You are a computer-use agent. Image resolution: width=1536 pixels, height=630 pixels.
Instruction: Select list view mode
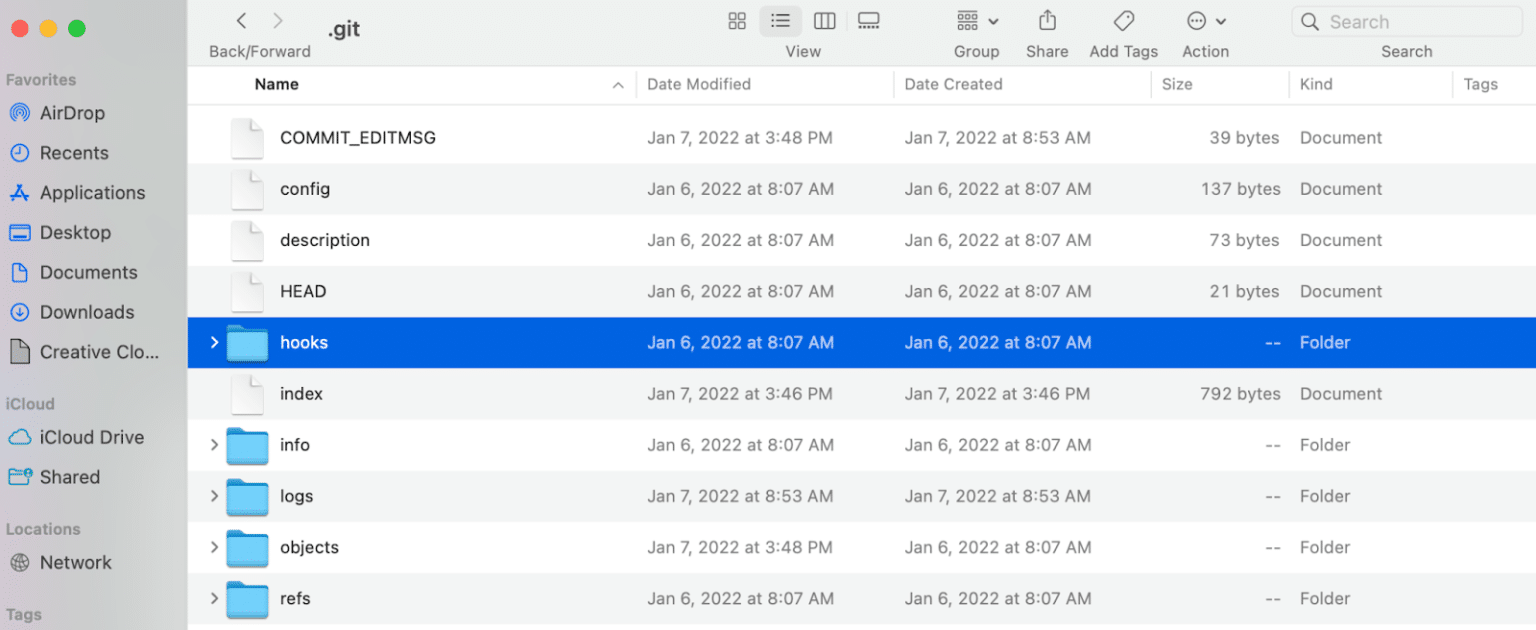780,20
